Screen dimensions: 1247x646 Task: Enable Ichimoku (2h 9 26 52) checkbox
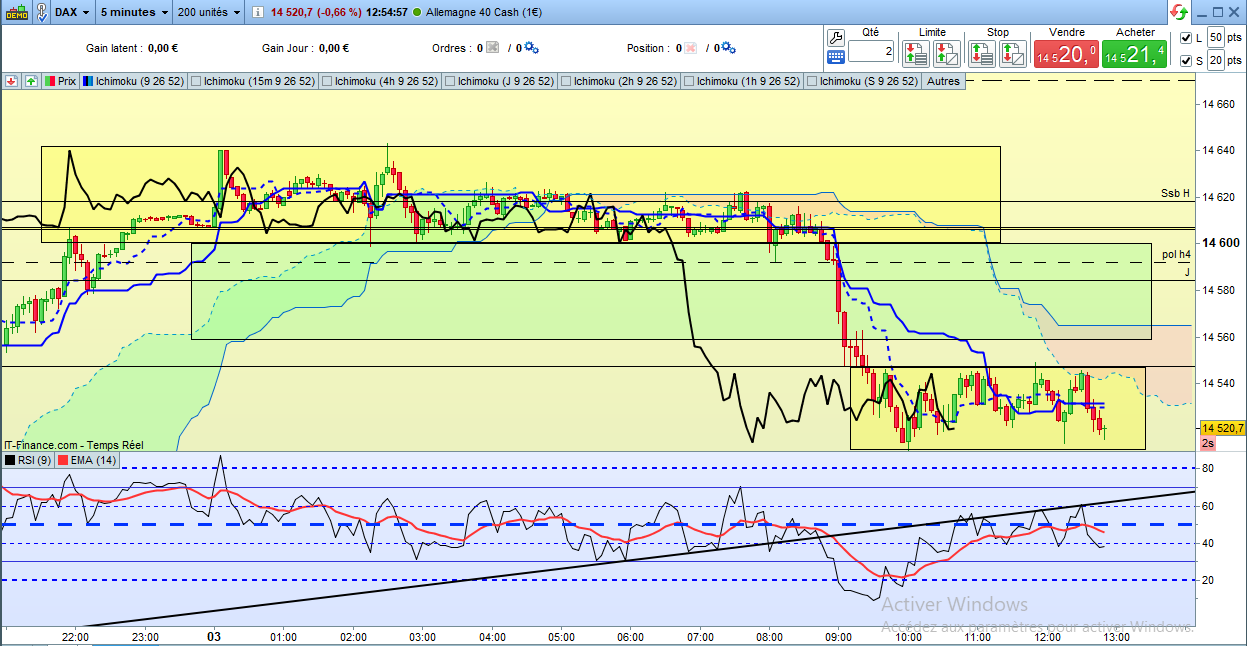click(x=567, y=82)
